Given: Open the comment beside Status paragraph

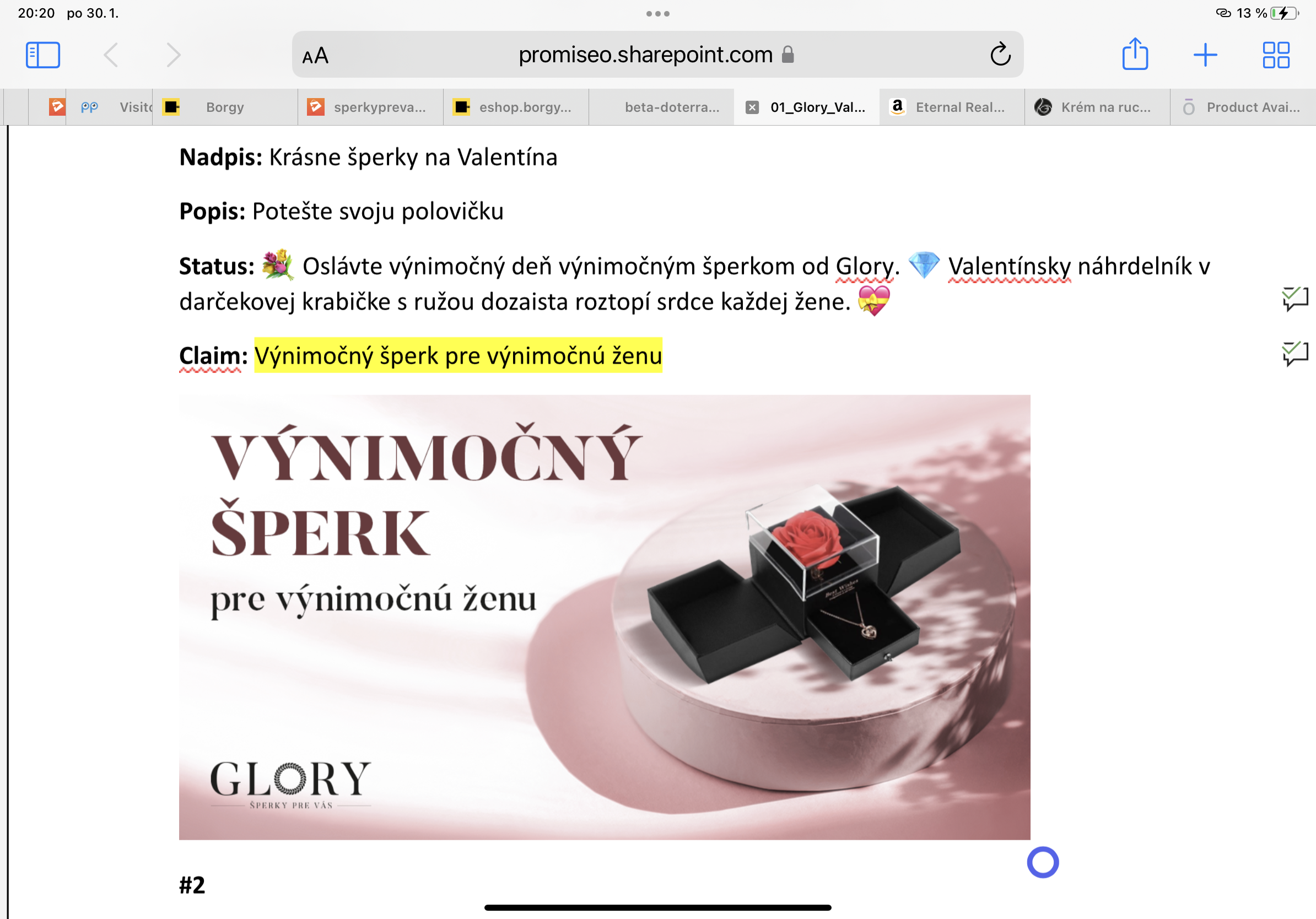Looking at the screenshot, I should click(x=1295, y=299).
